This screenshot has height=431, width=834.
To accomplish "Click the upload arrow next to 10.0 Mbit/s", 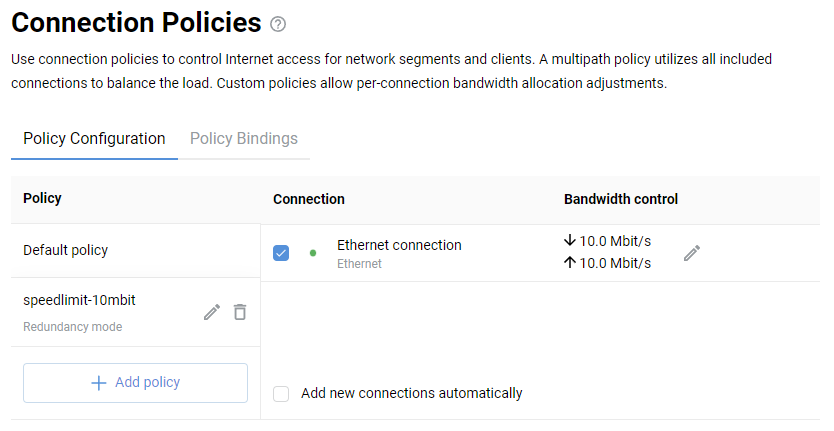I will tap(570, 263).
